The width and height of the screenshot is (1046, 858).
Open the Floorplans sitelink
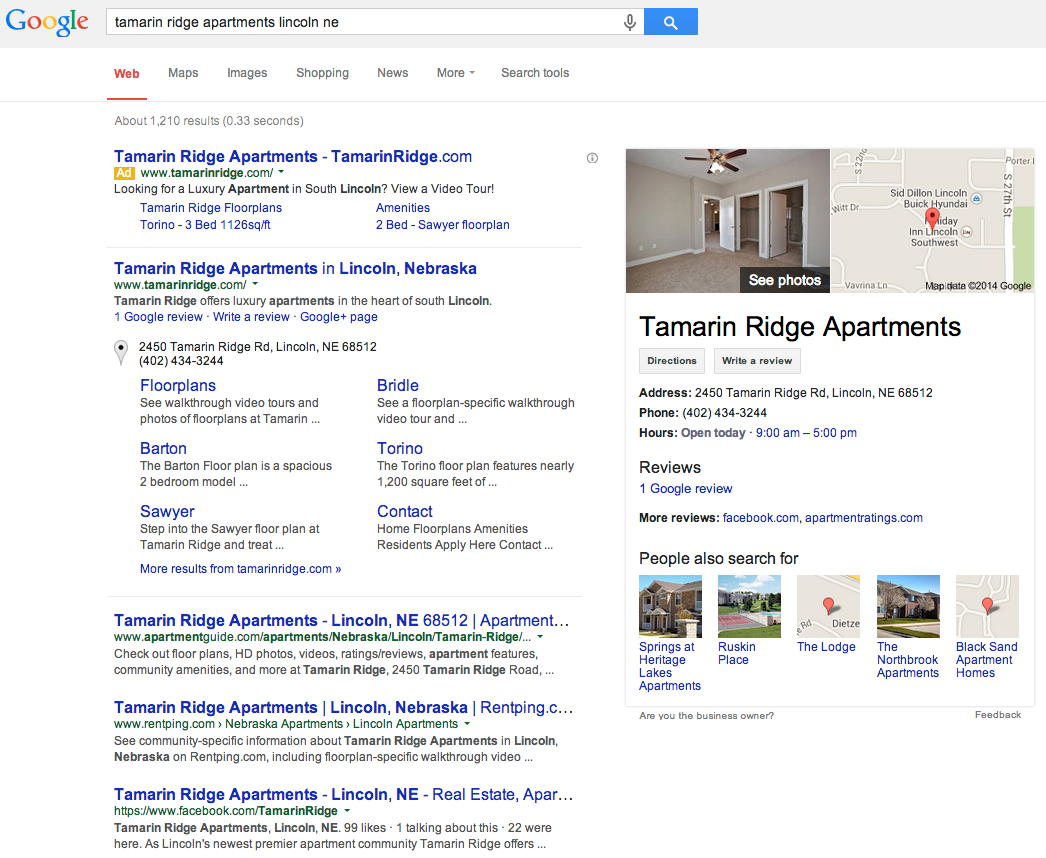click(x=178, y=385)
